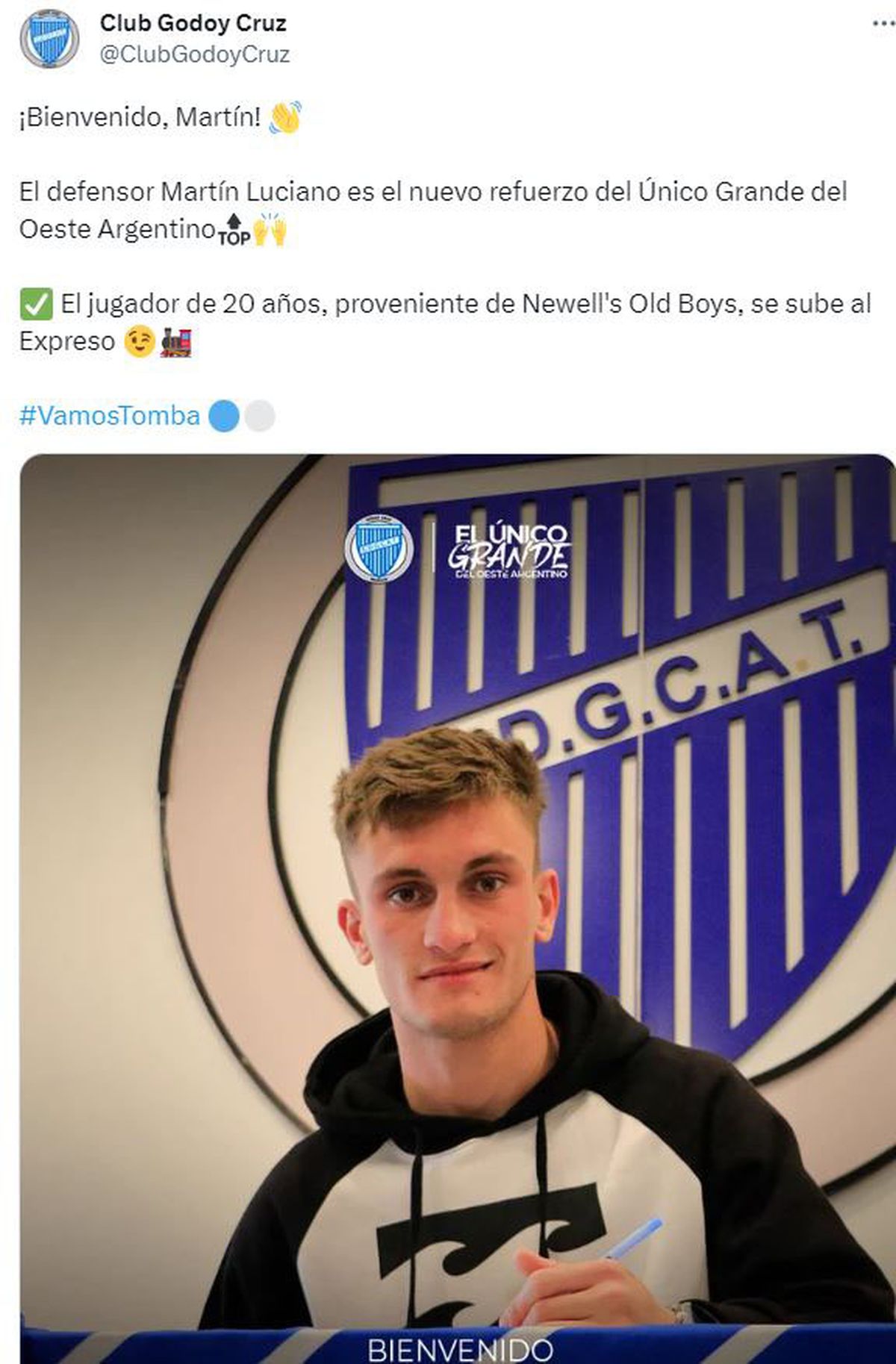Image resolution: width=896 pixels, height=1364 pixels.
Task: Open the three-dot more options menu
Action: [x=883, y=24]
